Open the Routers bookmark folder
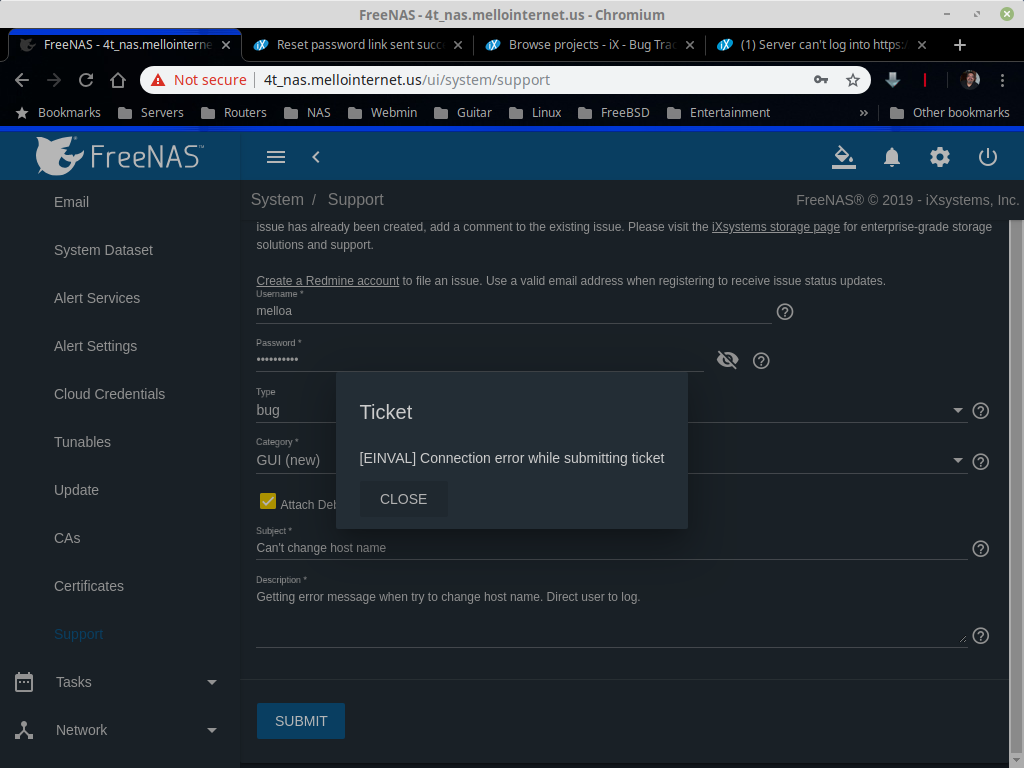Screen dimensions: 1024x768 (234, 112)
